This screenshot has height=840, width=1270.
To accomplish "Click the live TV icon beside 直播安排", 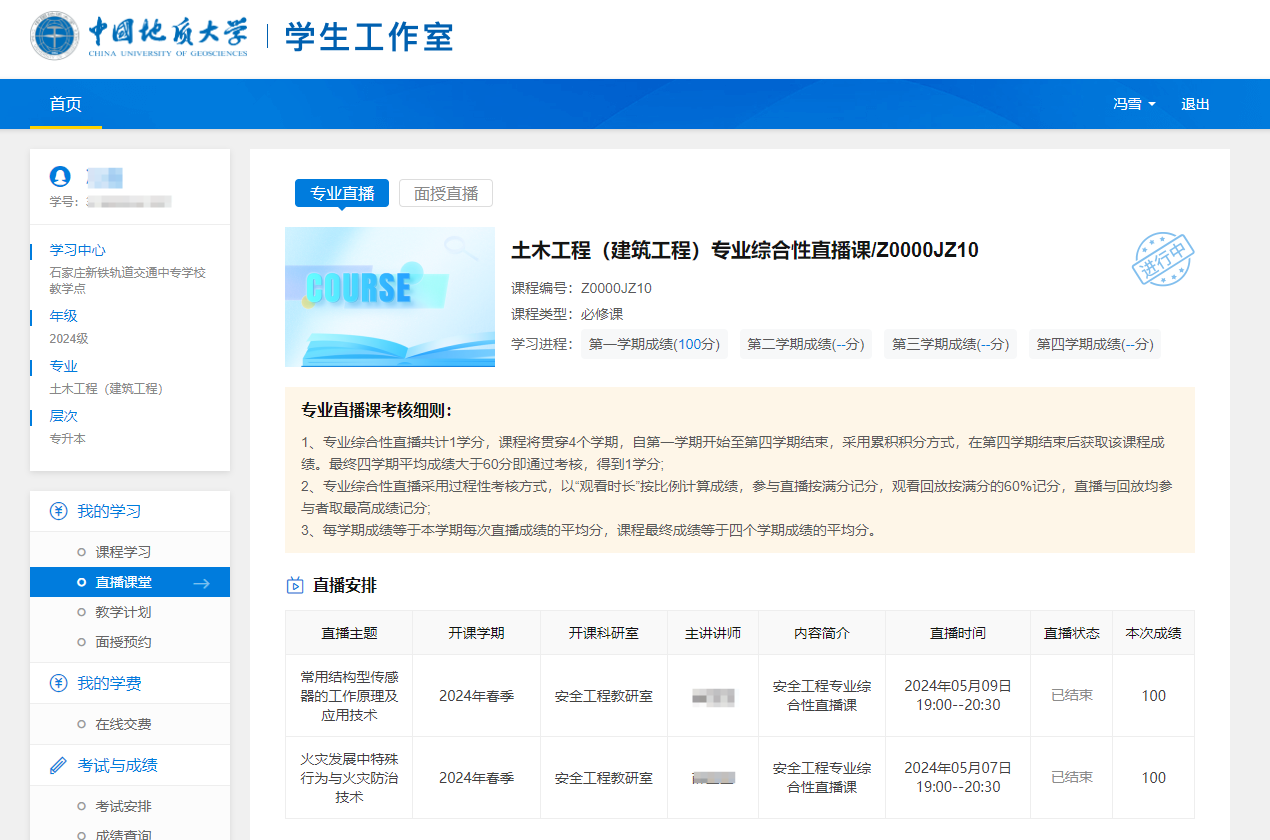I will coord(295,585).
